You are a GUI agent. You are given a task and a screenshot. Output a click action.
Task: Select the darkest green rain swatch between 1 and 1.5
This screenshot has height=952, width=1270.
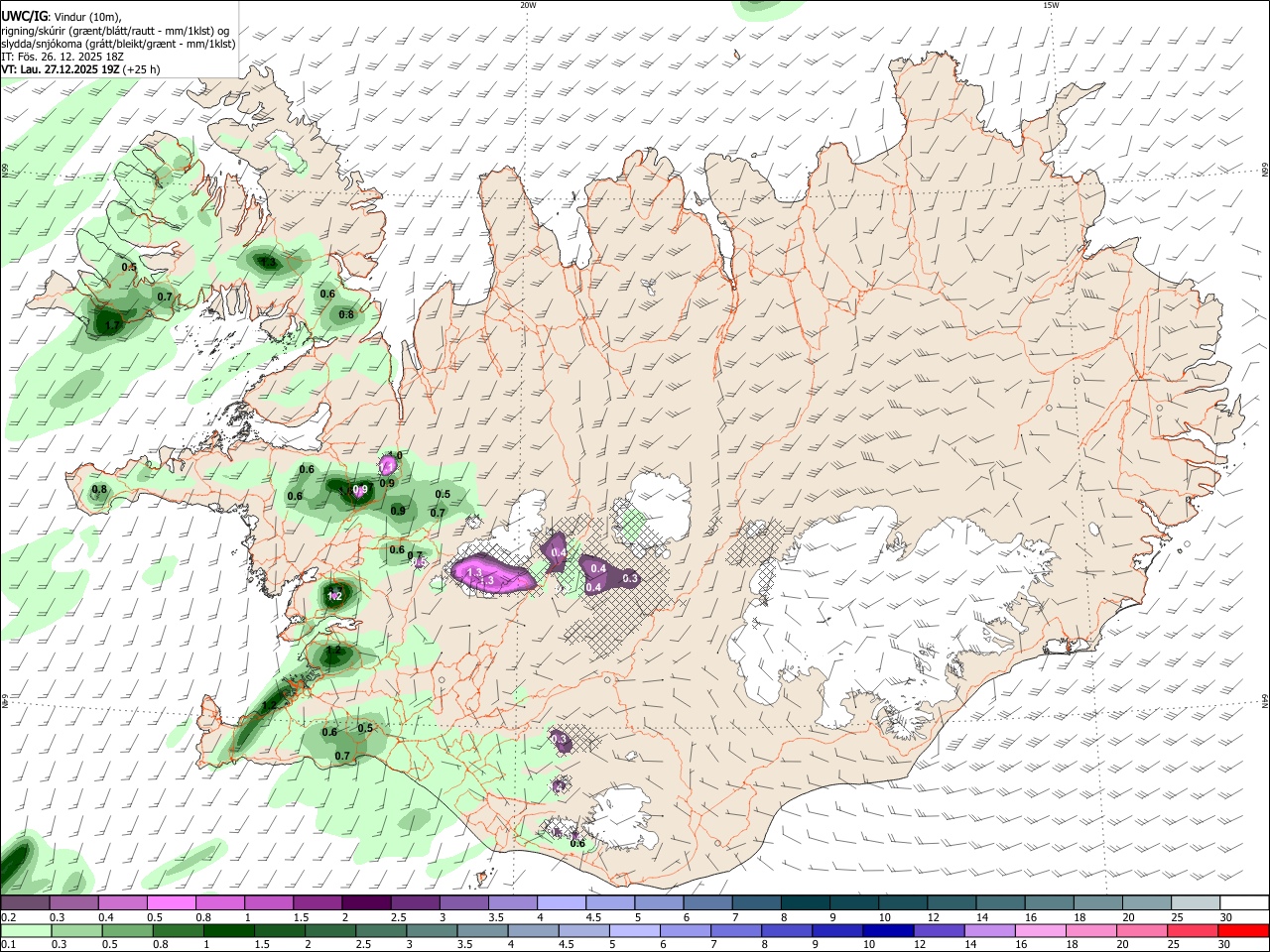(x=228, y=931)
